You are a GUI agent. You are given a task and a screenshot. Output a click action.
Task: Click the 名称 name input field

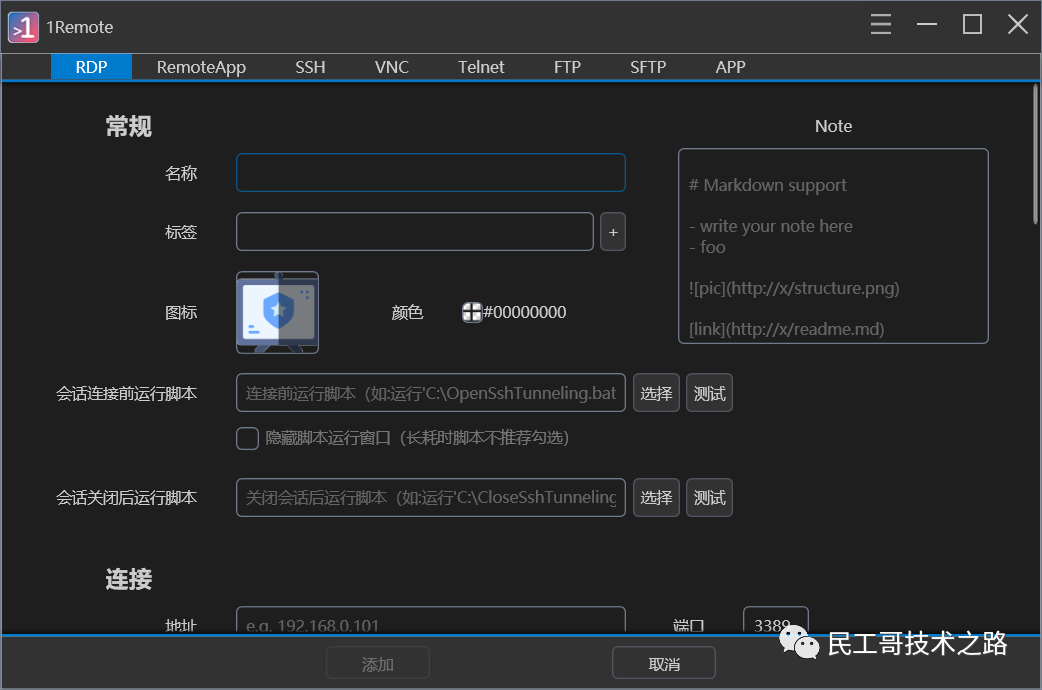pos(430,172)
